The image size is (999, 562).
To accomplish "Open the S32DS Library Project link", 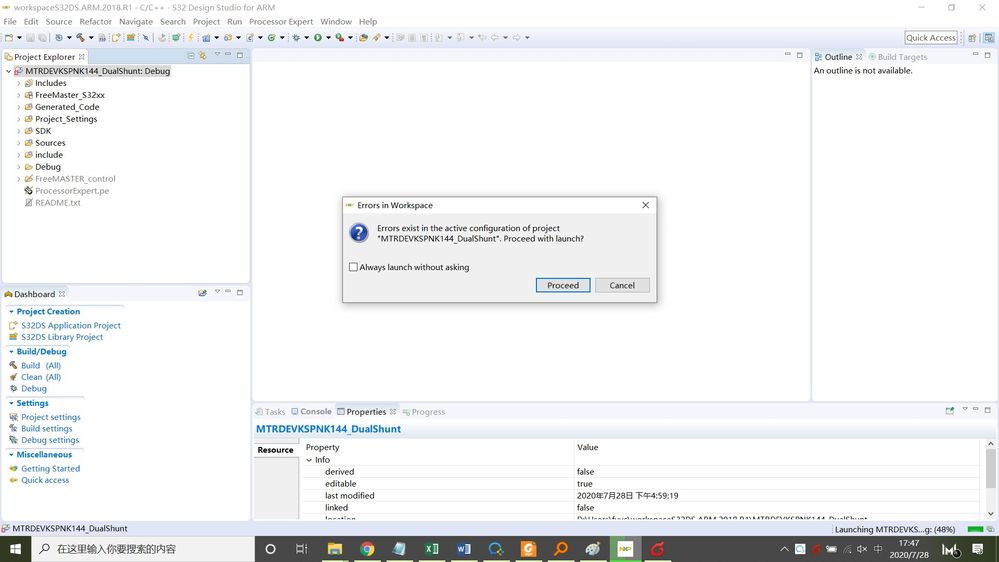I will click(x=62, y=337).
